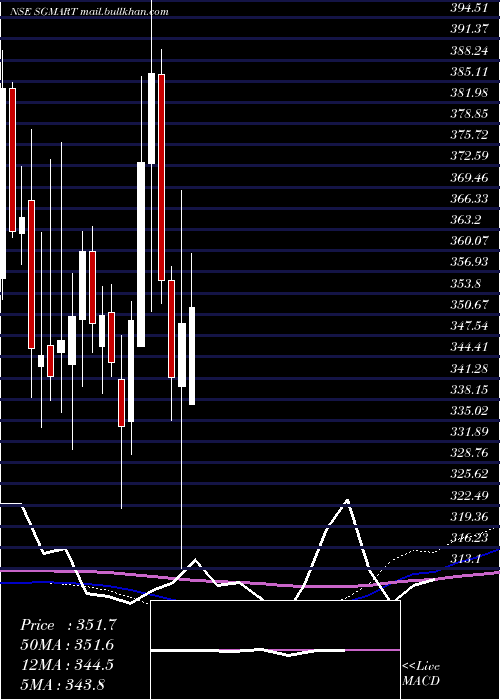Select the 391.37 price axis label
Viewport: 500px width, 700px height.
tap(469, 29)
